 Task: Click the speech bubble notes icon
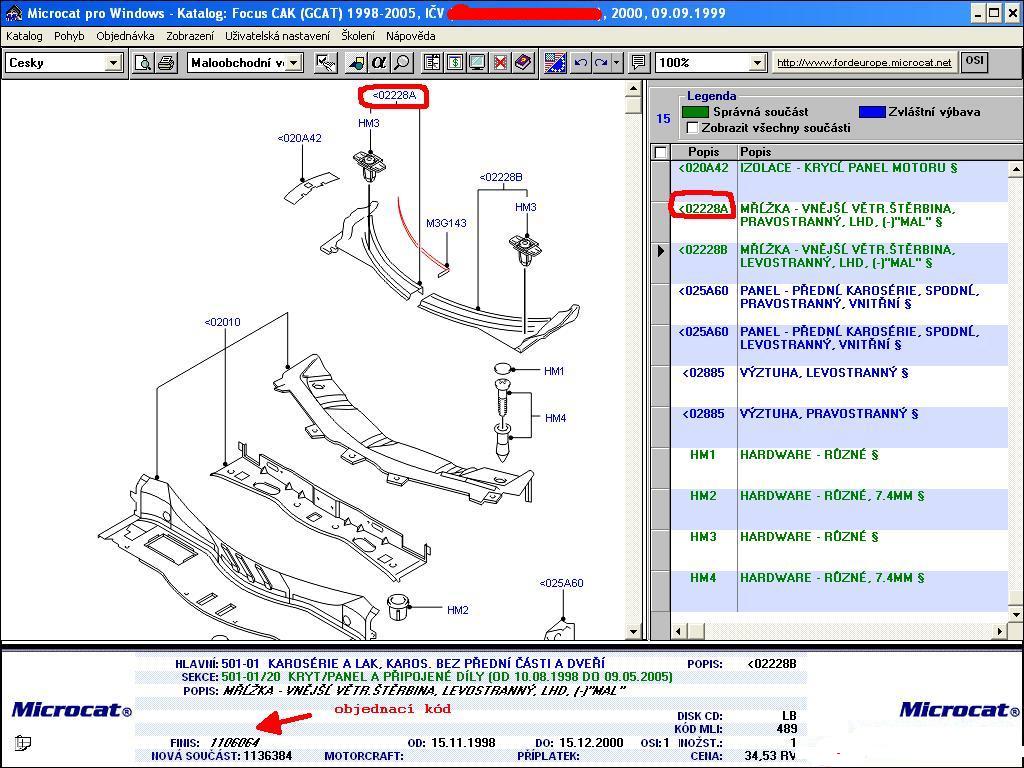[638, 63]
